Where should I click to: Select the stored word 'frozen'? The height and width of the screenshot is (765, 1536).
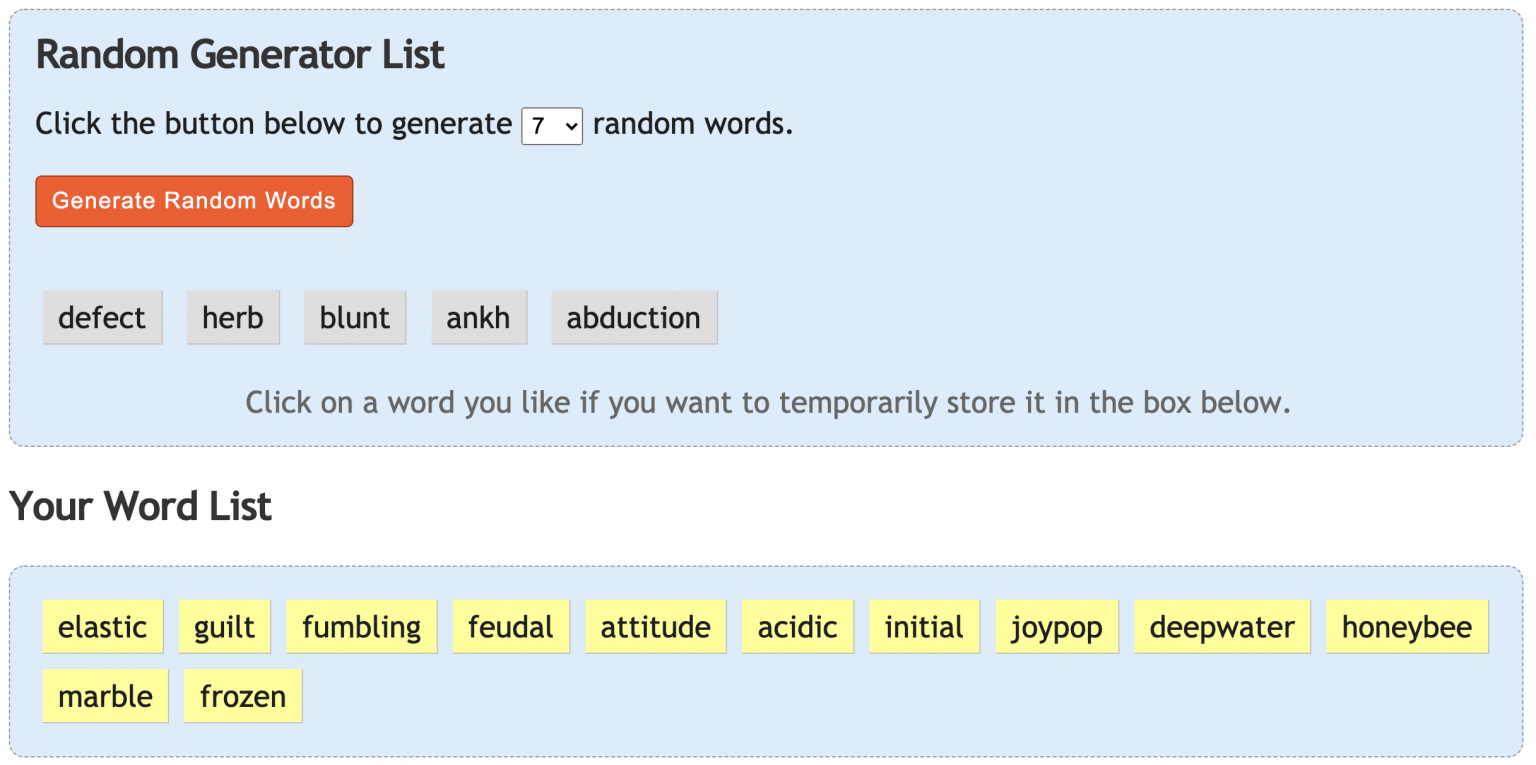point(243,696)
